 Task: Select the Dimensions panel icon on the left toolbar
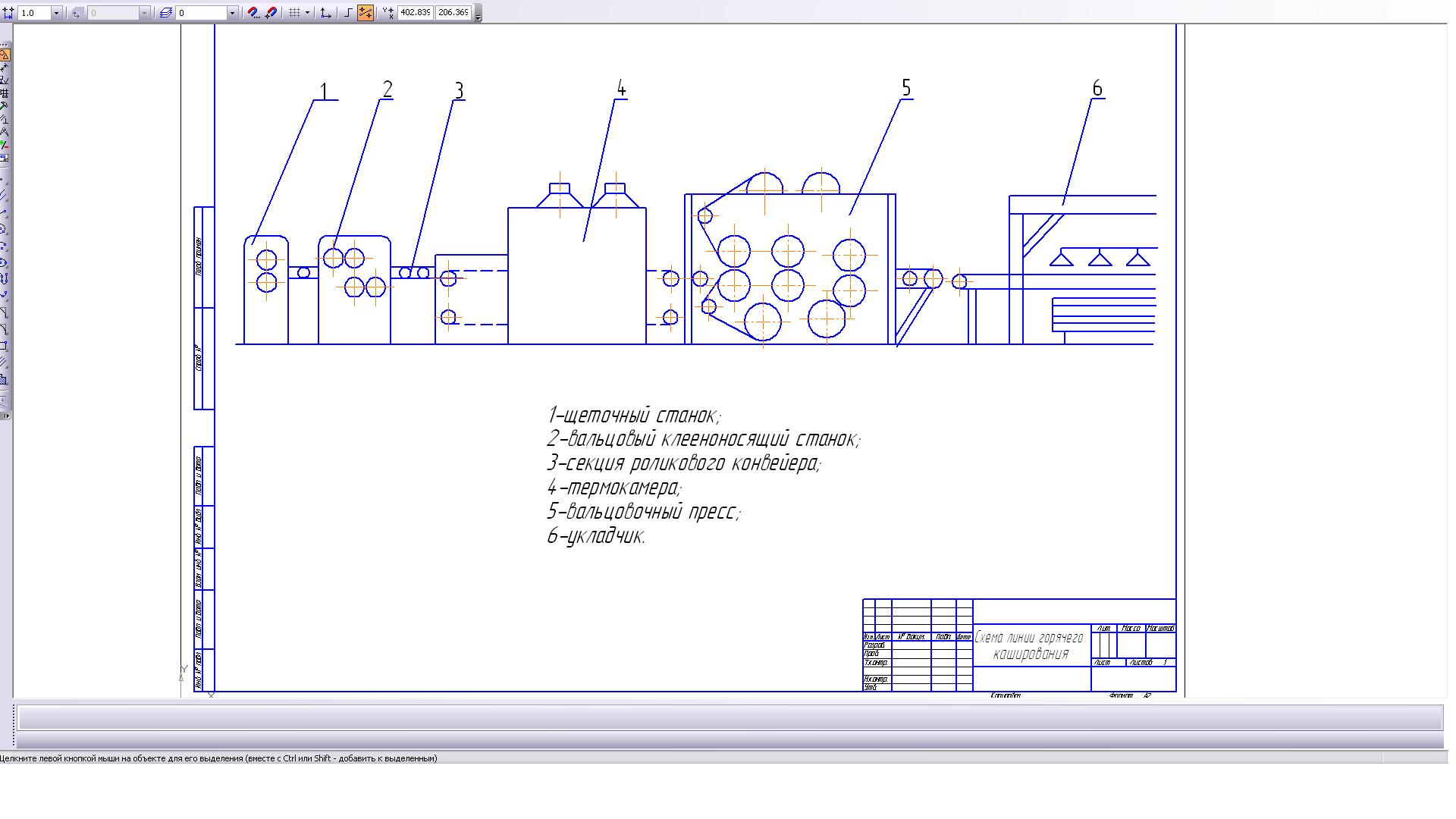pyautogui.click(x=4, y=67)
